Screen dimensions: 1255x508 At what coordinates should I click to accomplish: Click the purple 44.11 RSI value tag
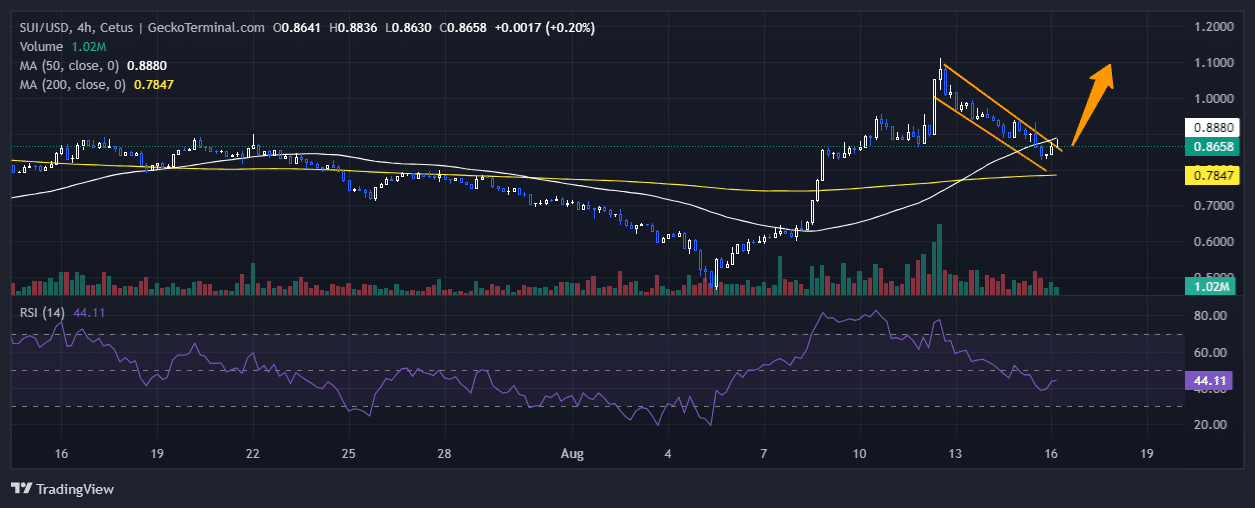tap(1210, 381)
